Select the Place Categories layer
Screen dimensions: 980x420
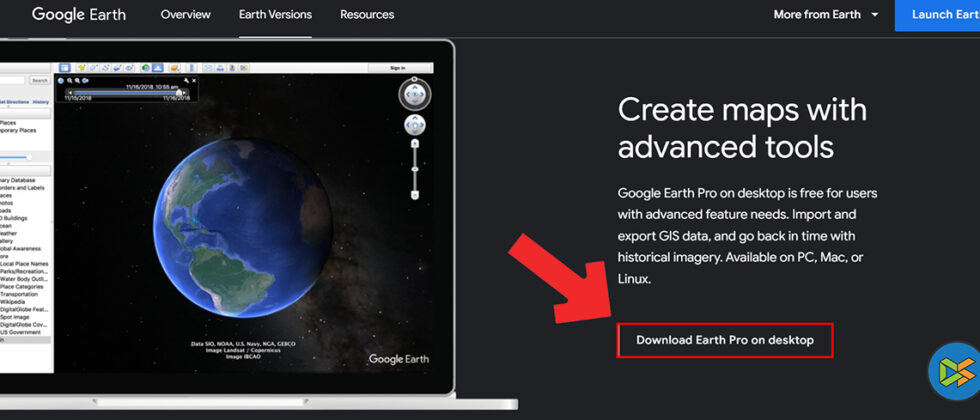[21, 286]
